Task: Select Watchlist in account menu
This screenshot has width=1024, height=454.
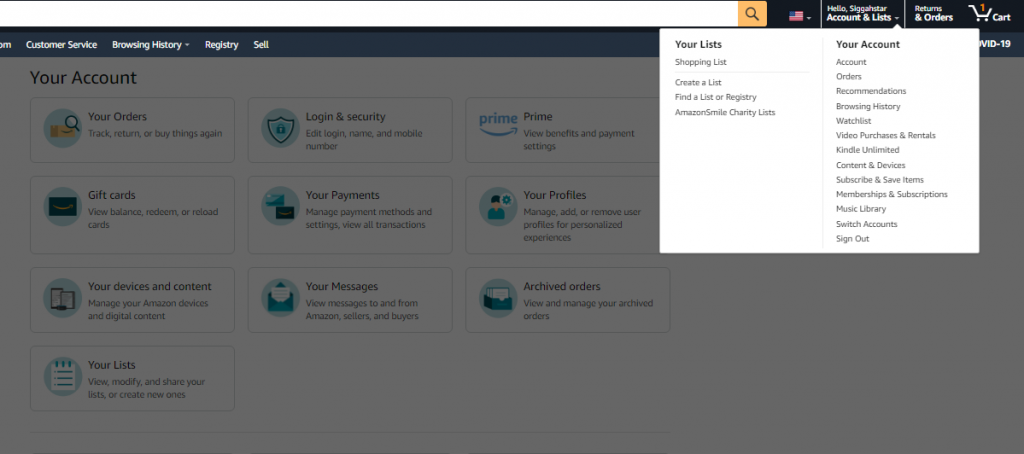Action: tap(854, 121)
